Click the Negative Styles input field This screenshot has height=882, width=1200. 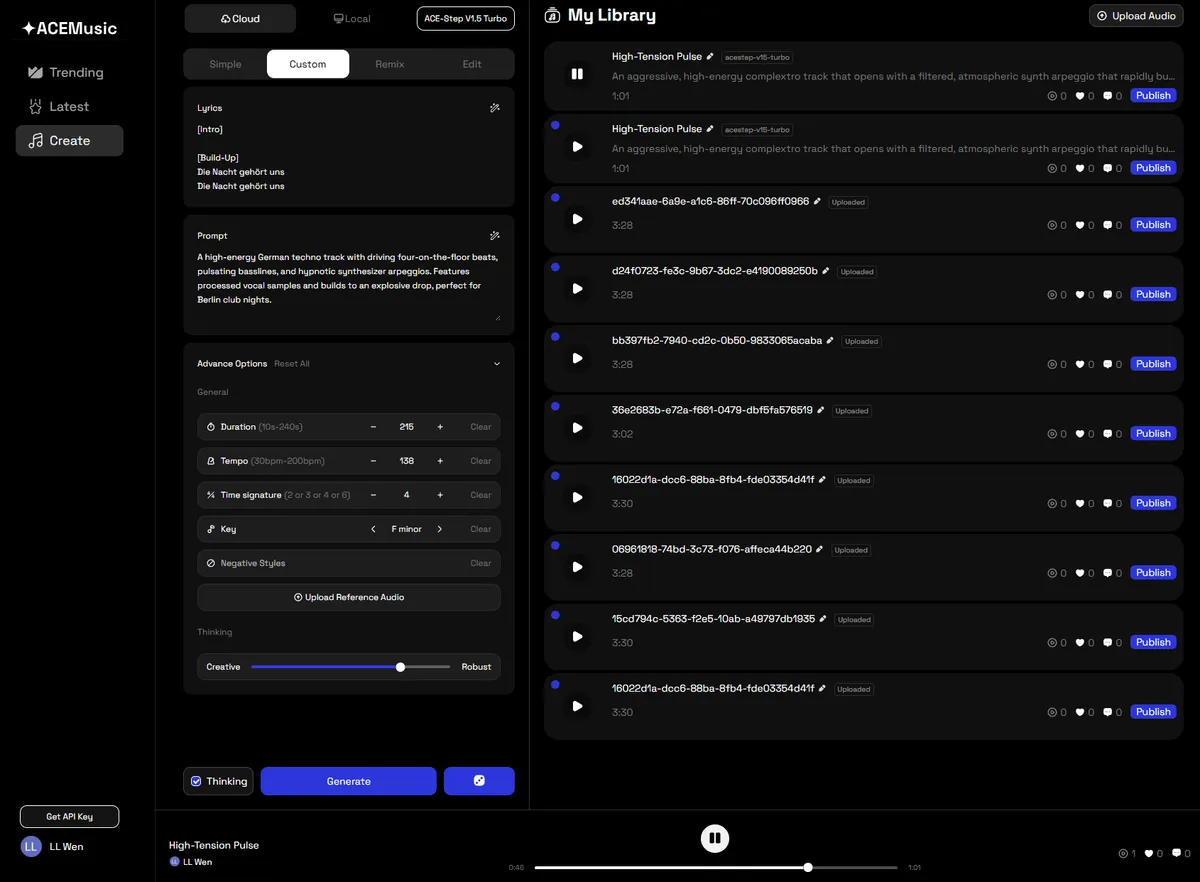349,563
